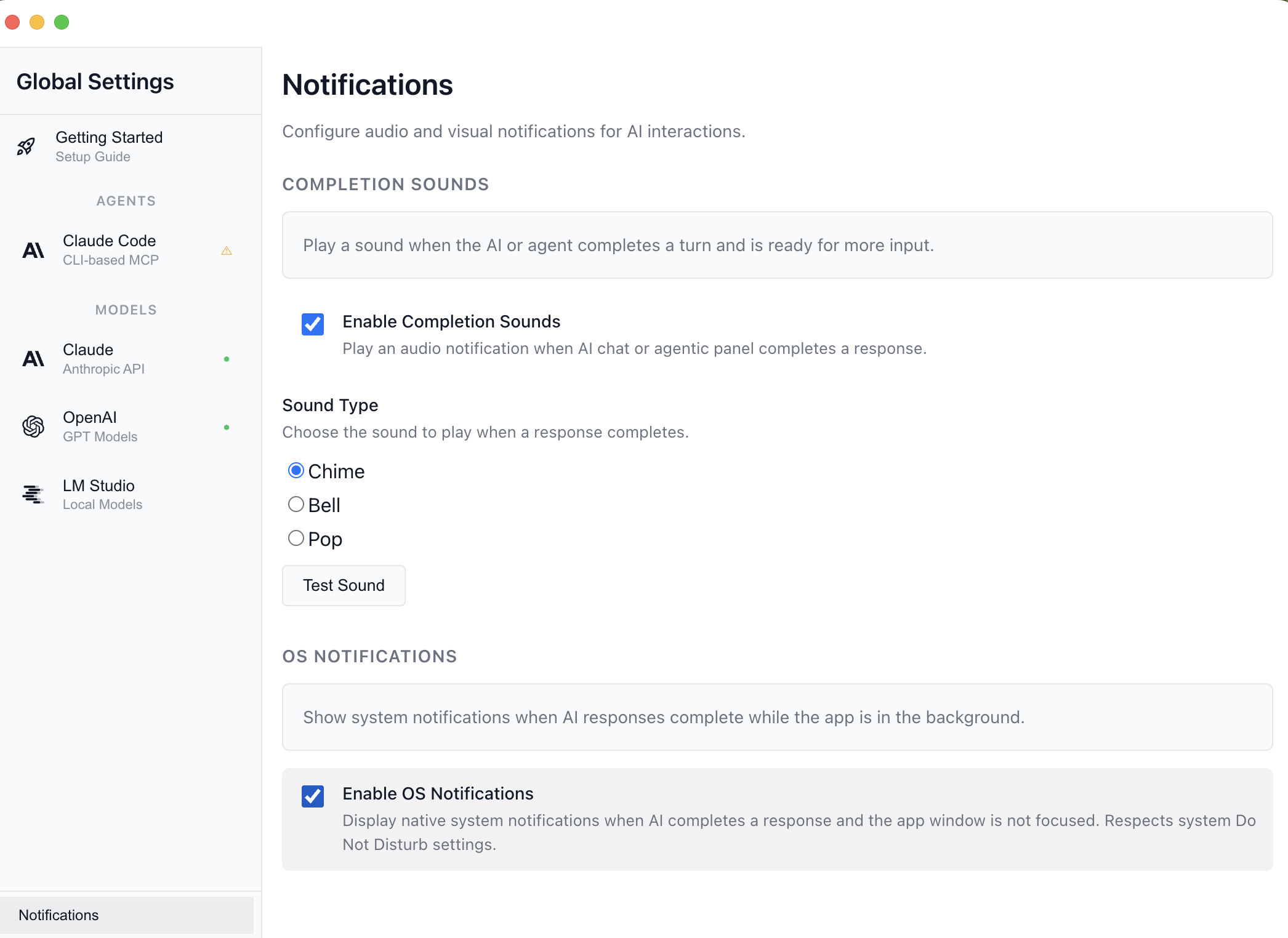Select the Bell sound radio button
The image size is (1288, 938).
(x=296, y=505)
